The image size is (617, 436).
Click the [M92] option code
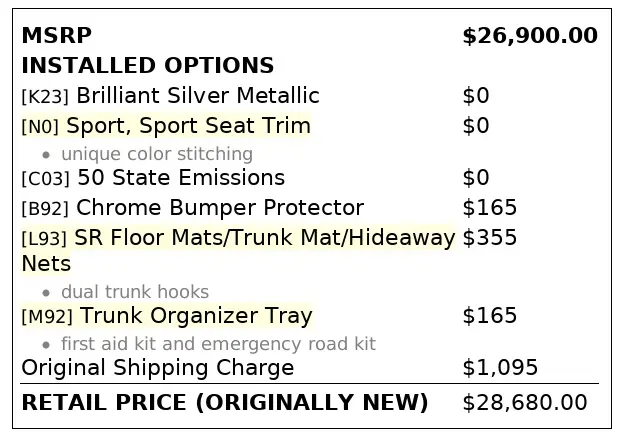click(x=47, y=317)
